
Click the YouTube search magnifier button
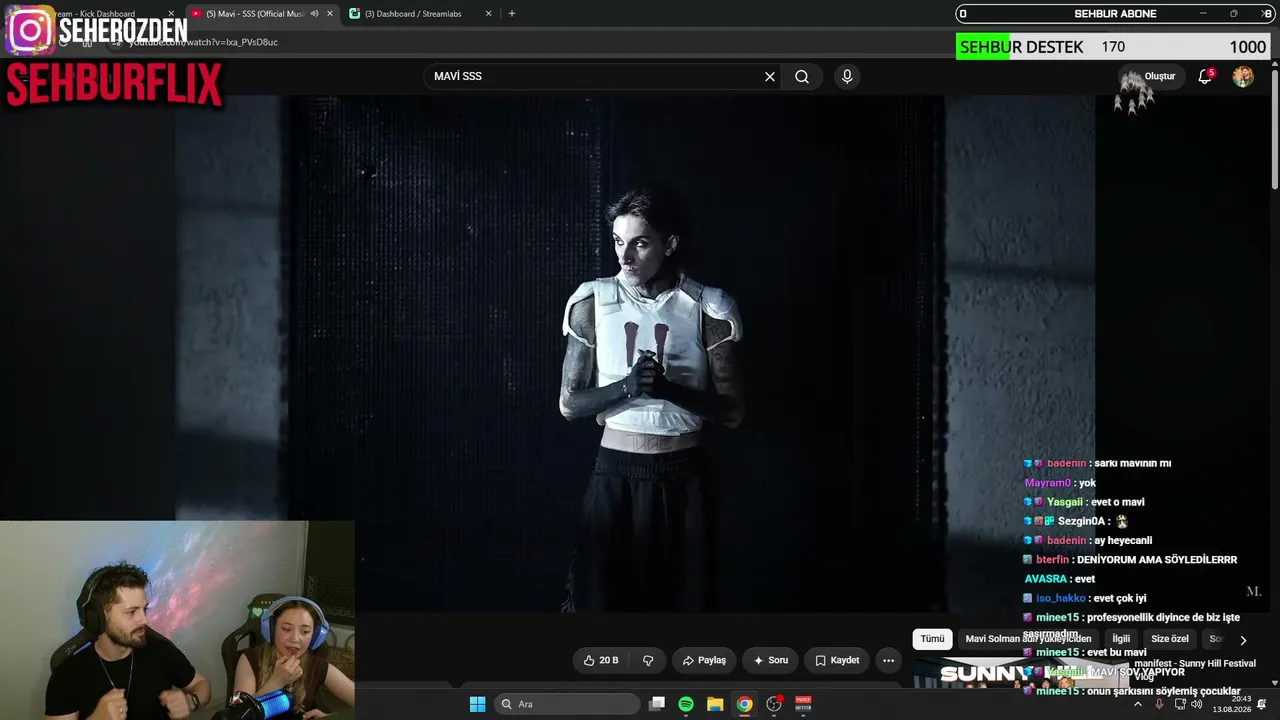tap(802, 77)
